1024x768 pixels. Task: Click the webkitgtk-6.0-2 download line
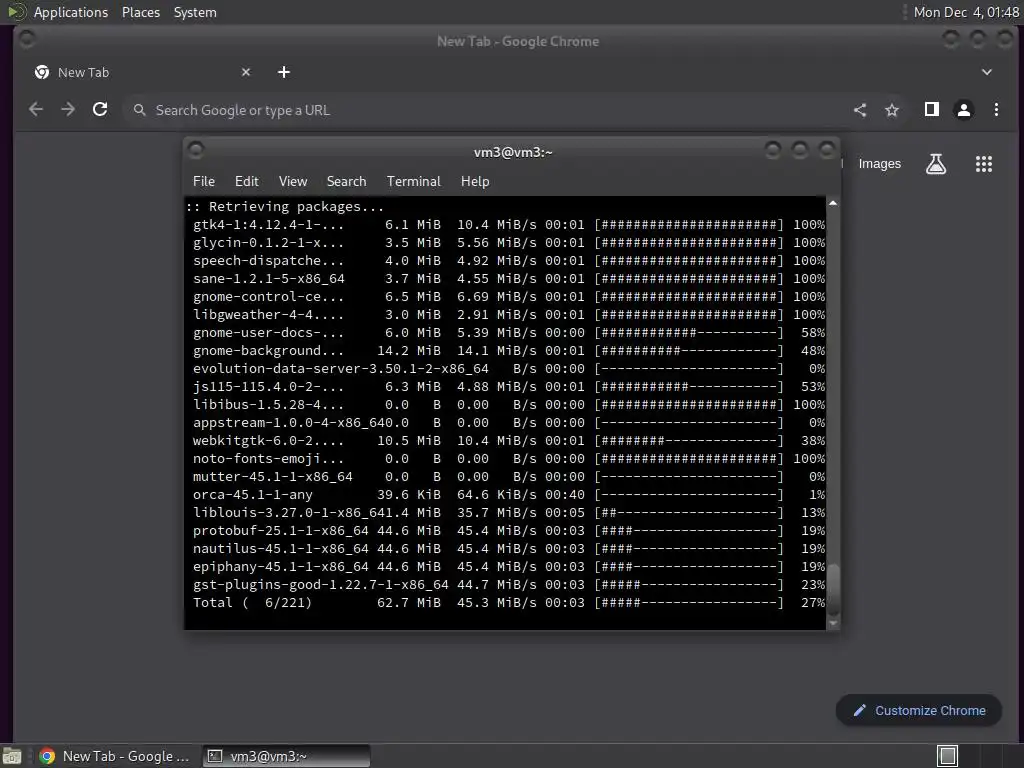(509, 441)
